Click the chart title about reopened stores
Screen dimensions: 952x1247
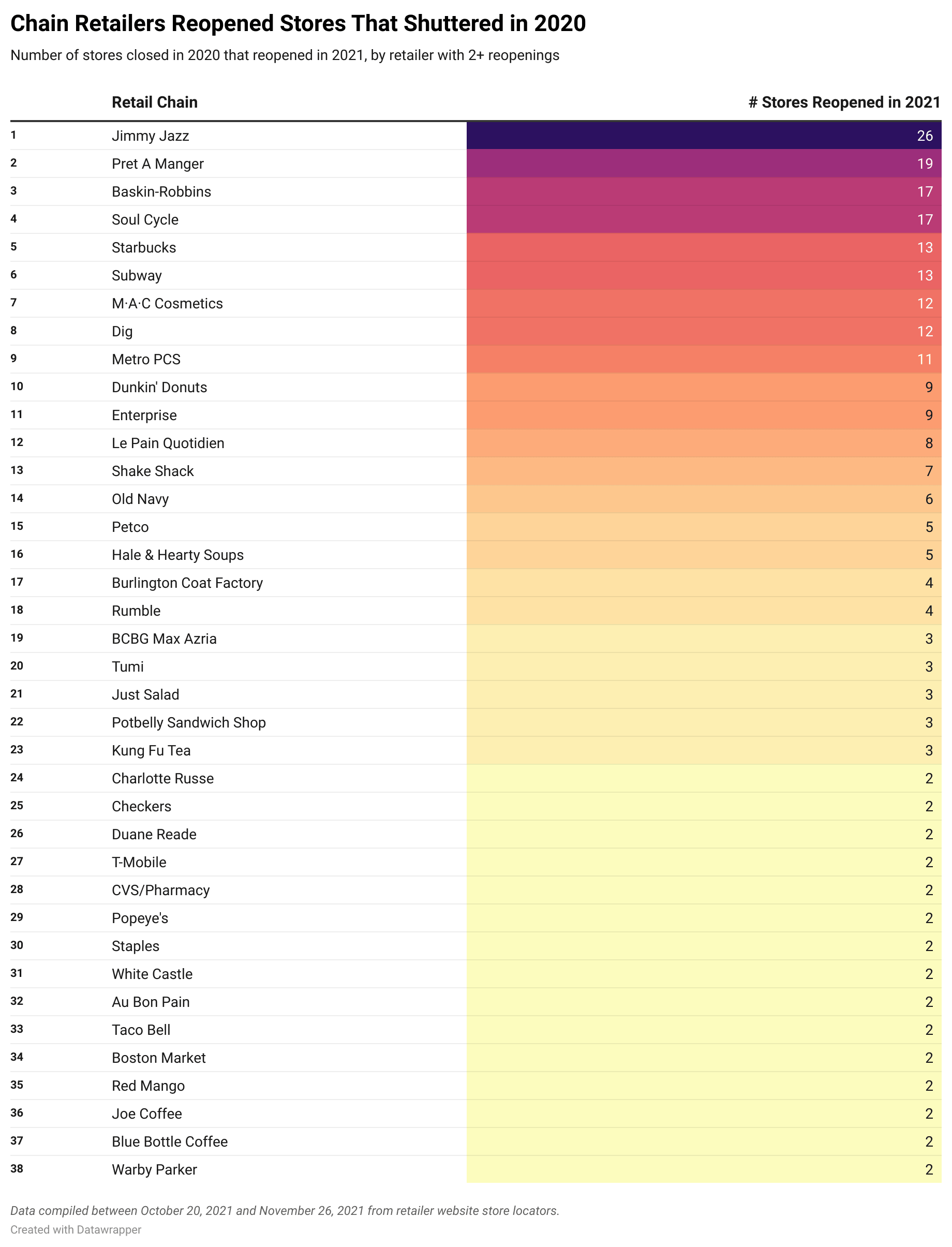[298, 24]
